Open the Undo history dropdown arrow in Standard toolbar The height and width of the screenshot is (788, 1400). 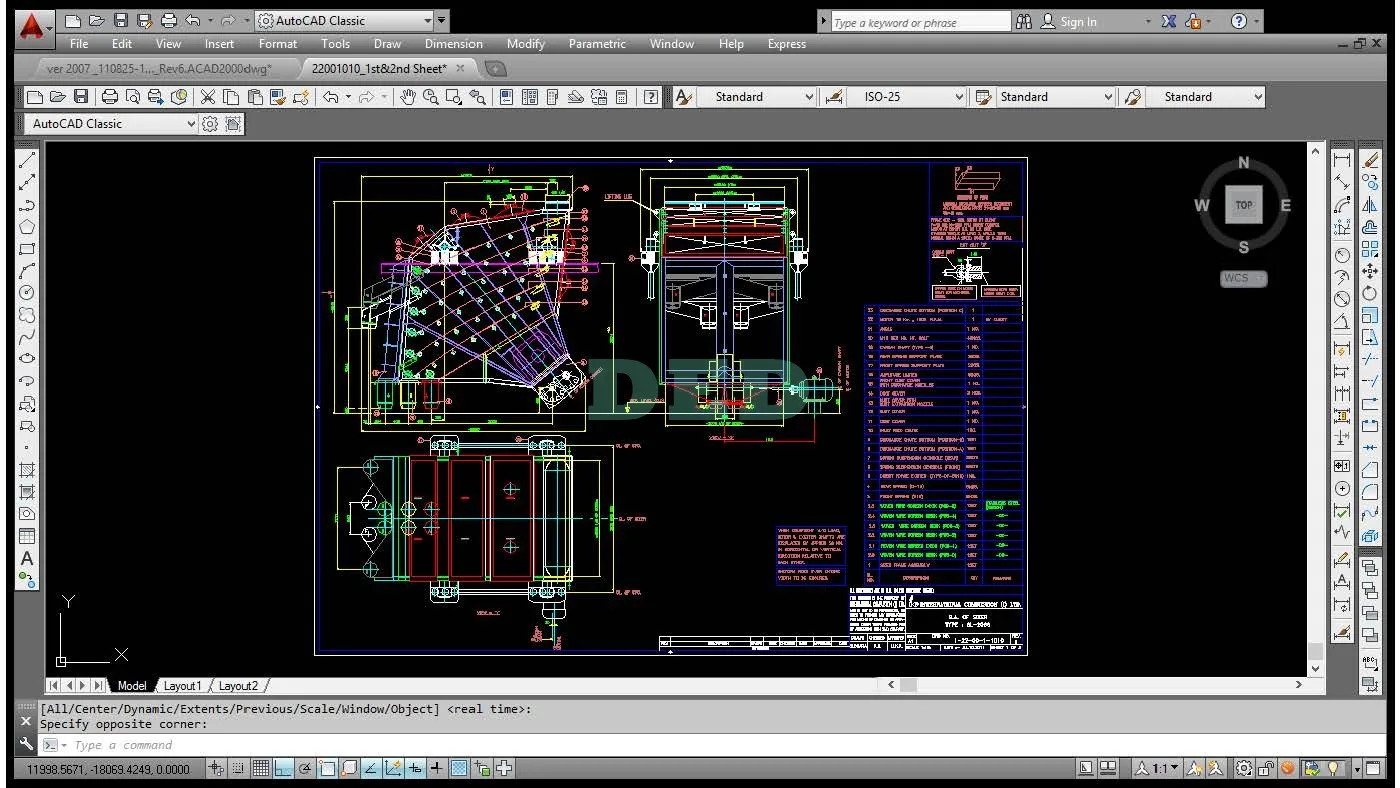[x=348, y=97]
